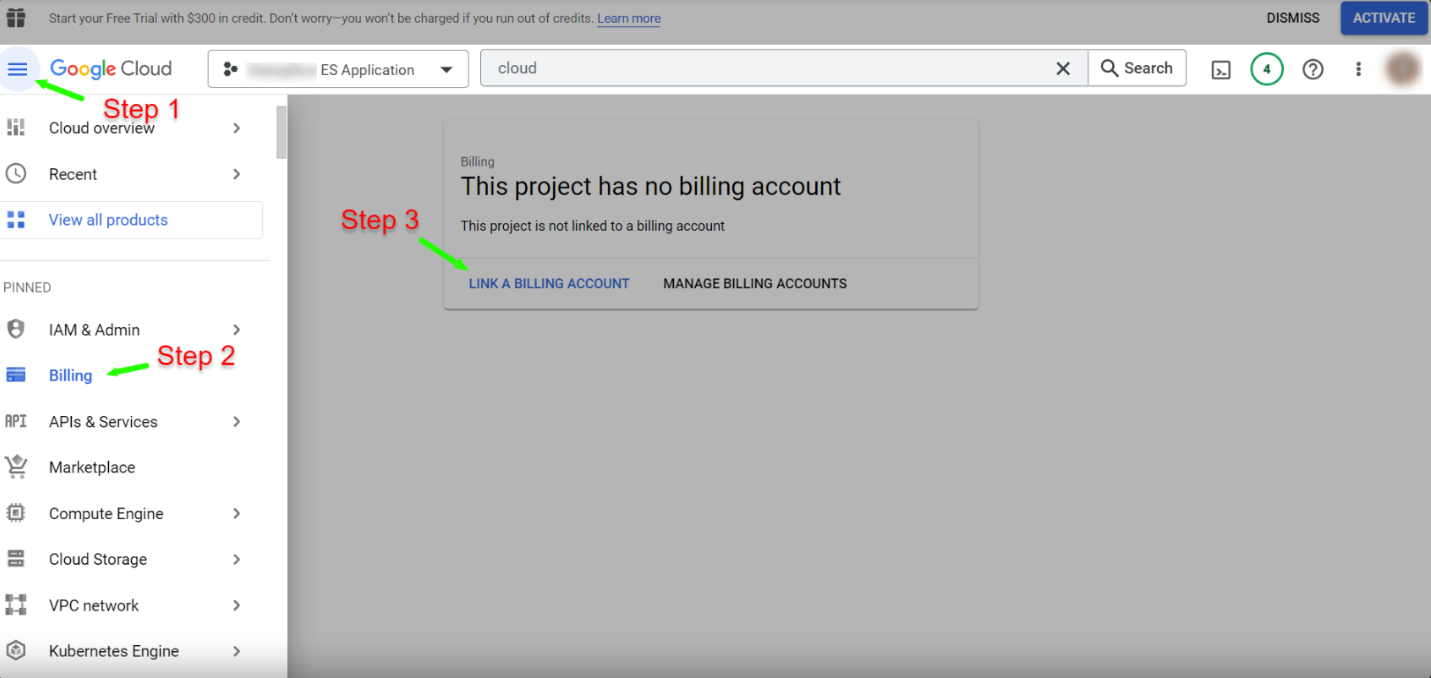Expand the Compute Engine submenu arrow
This screenshot has height=678, width=1431.
[x=237, y=513]
